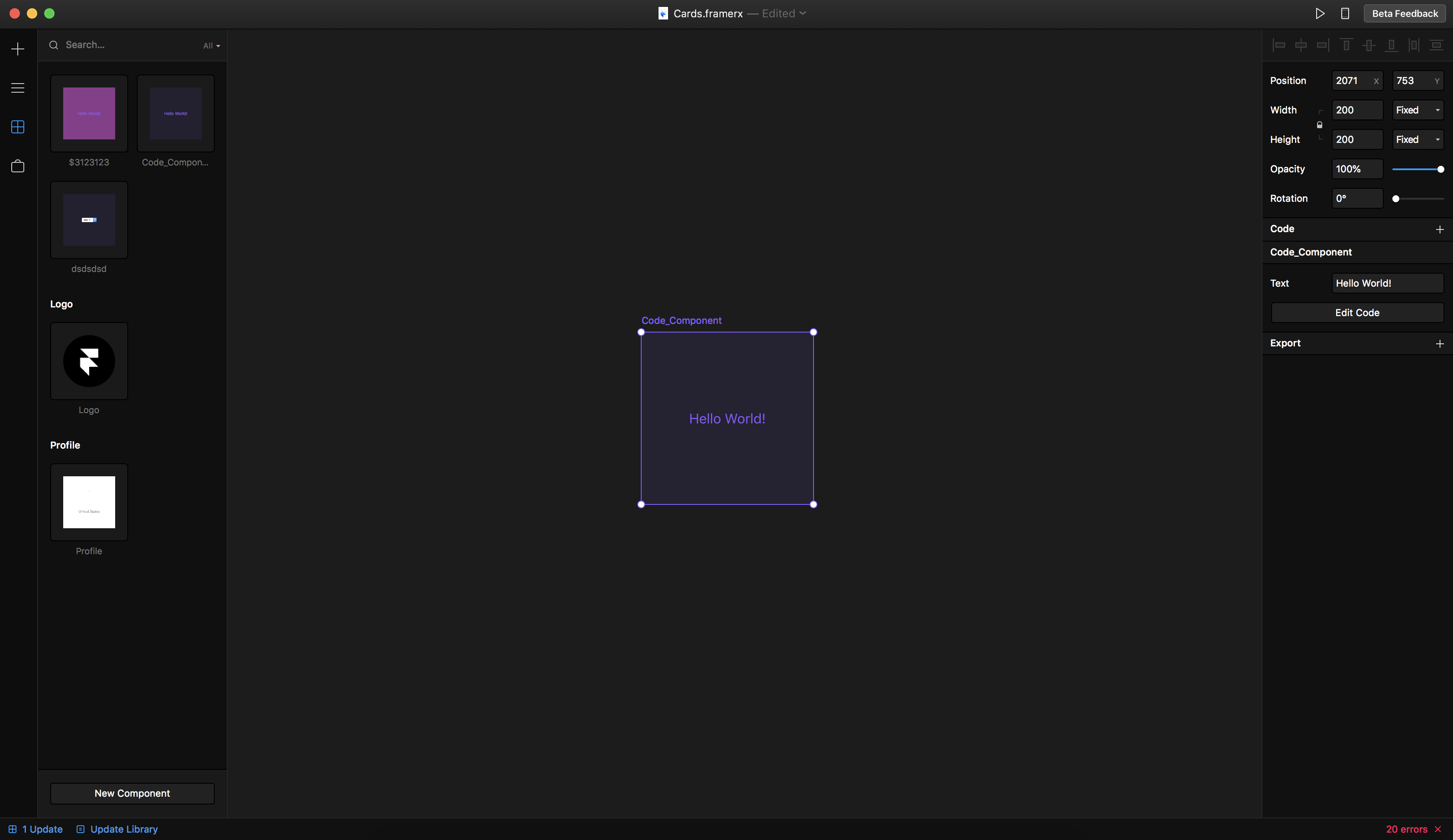Open the Width Fixed dropdown
Screen dimensions: 1453x840
click(1418, 110)
